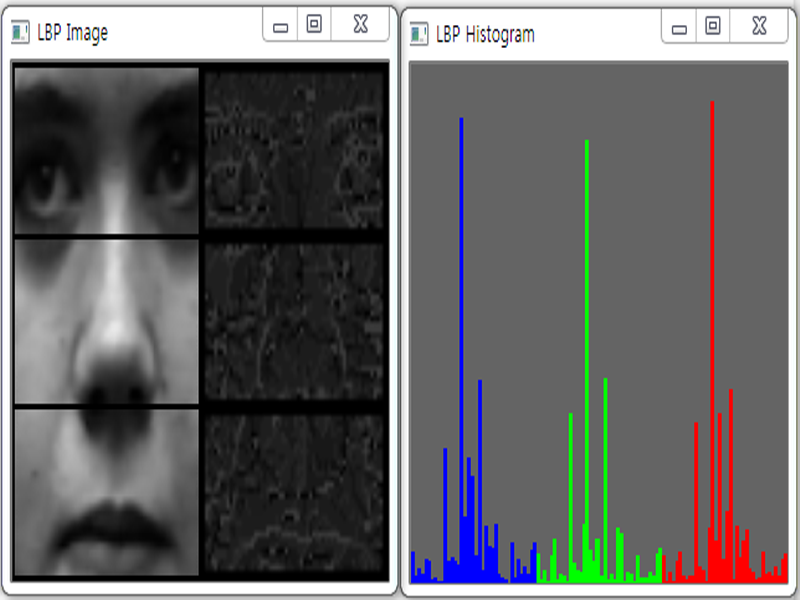The width and height of the screenshot is (800, 600).
Task: Select the mouth region LBP texture image
Action: point(294,493)
